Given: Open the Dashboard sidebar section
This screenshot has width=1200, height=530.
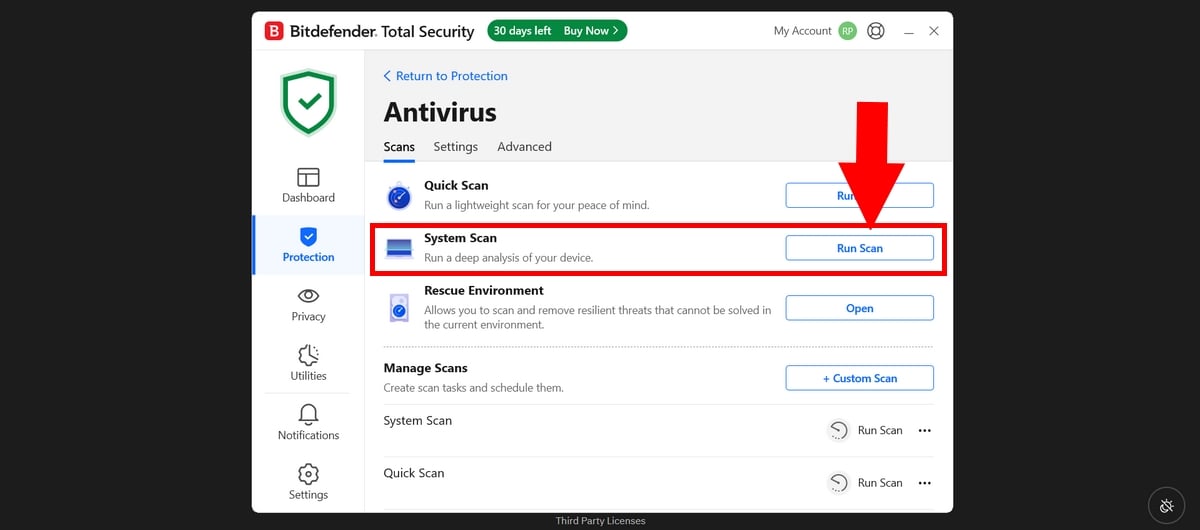Looking at the screenshot, I should click(x=308, y=185).
